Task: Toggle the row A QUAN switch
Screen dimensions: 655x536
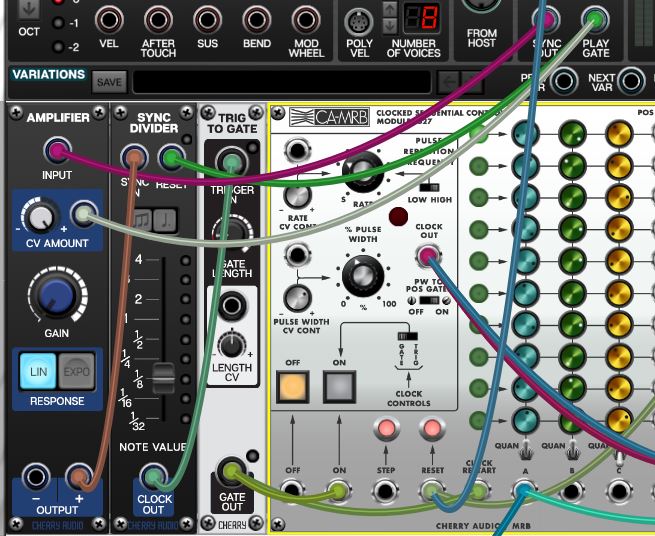Action: [526, 450]
